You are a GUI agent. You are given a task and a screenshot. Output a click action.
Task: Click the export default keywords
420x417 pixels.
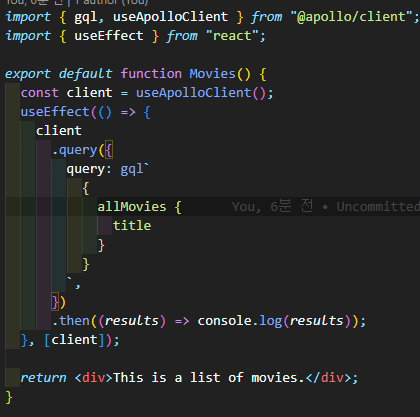point(58,74)
